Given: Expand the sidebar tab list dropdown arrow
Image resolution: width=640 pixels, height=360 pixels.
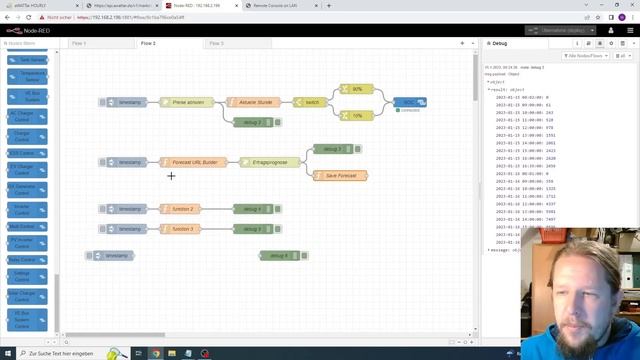Looking at the screenshot, I should click(x=634, y=43).
